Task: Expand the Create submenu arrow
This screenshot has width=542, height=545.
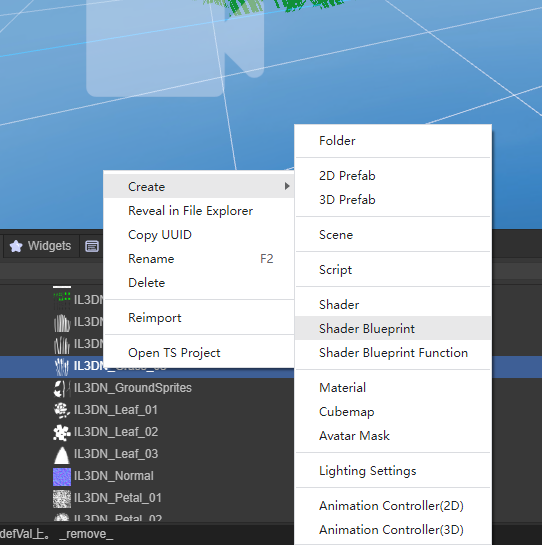Action: [x=287, y=186]
